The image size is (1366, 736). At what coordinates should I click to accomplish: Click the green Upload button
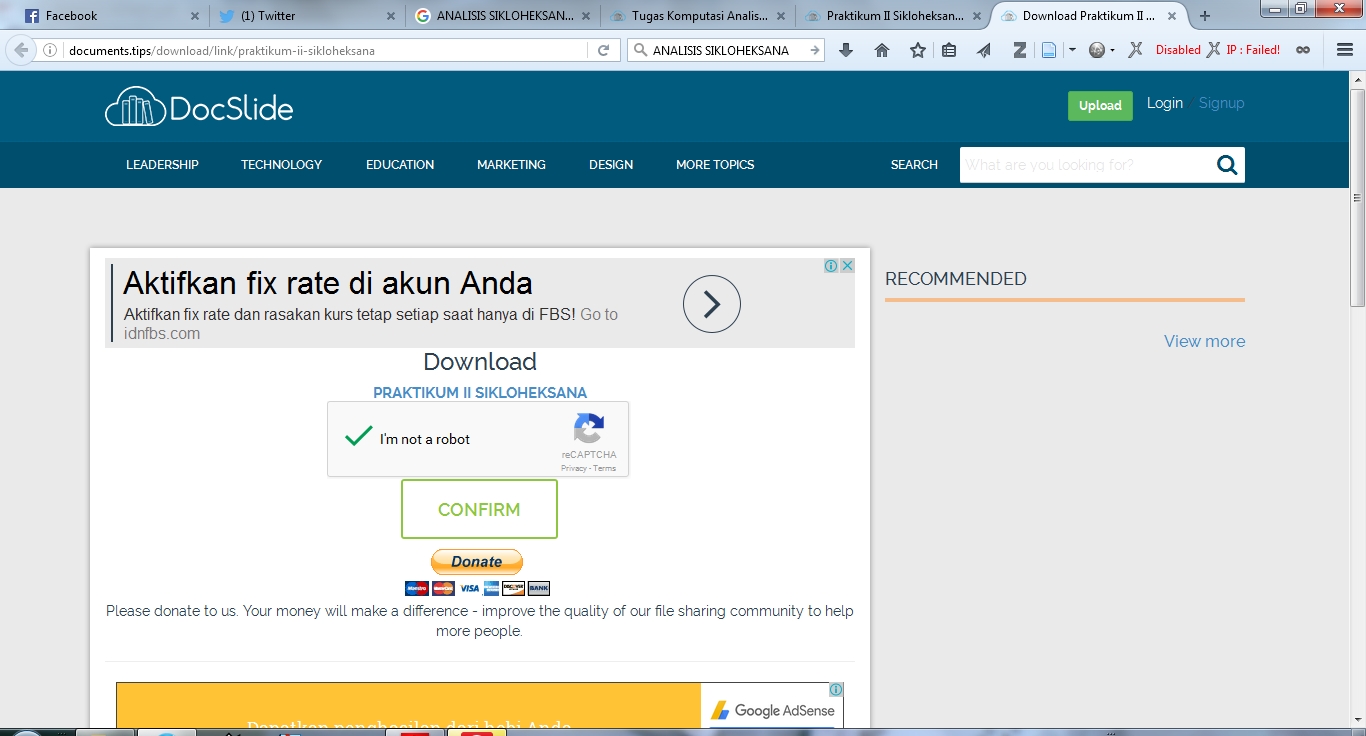point(1099,105)
